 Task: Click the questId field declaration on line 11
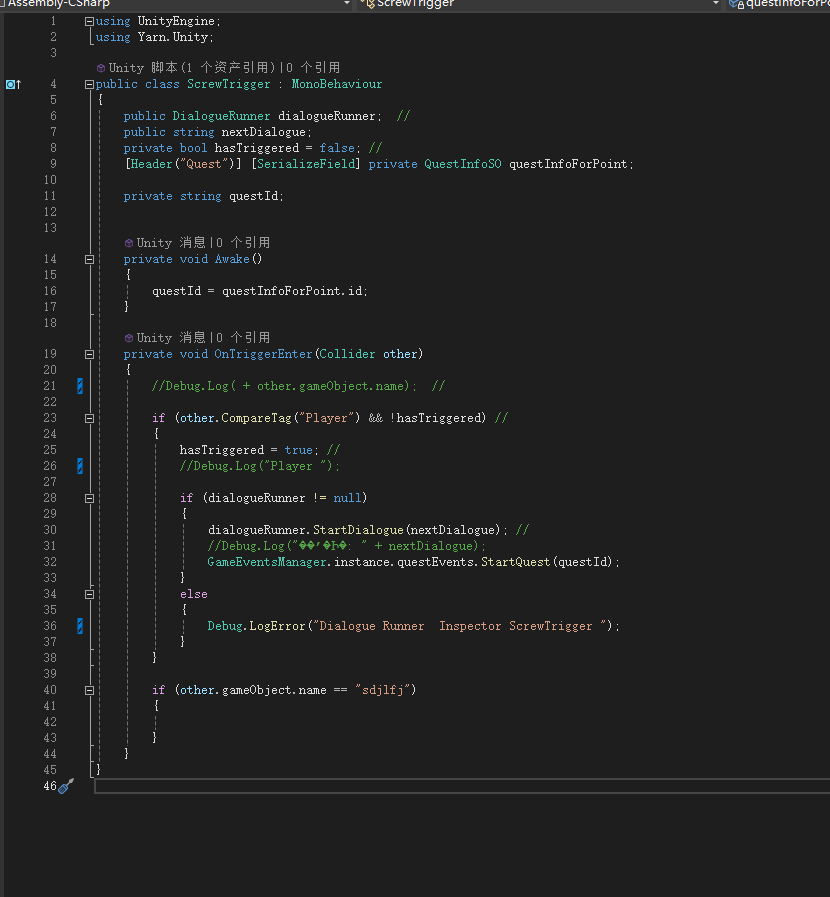(253, 196)
